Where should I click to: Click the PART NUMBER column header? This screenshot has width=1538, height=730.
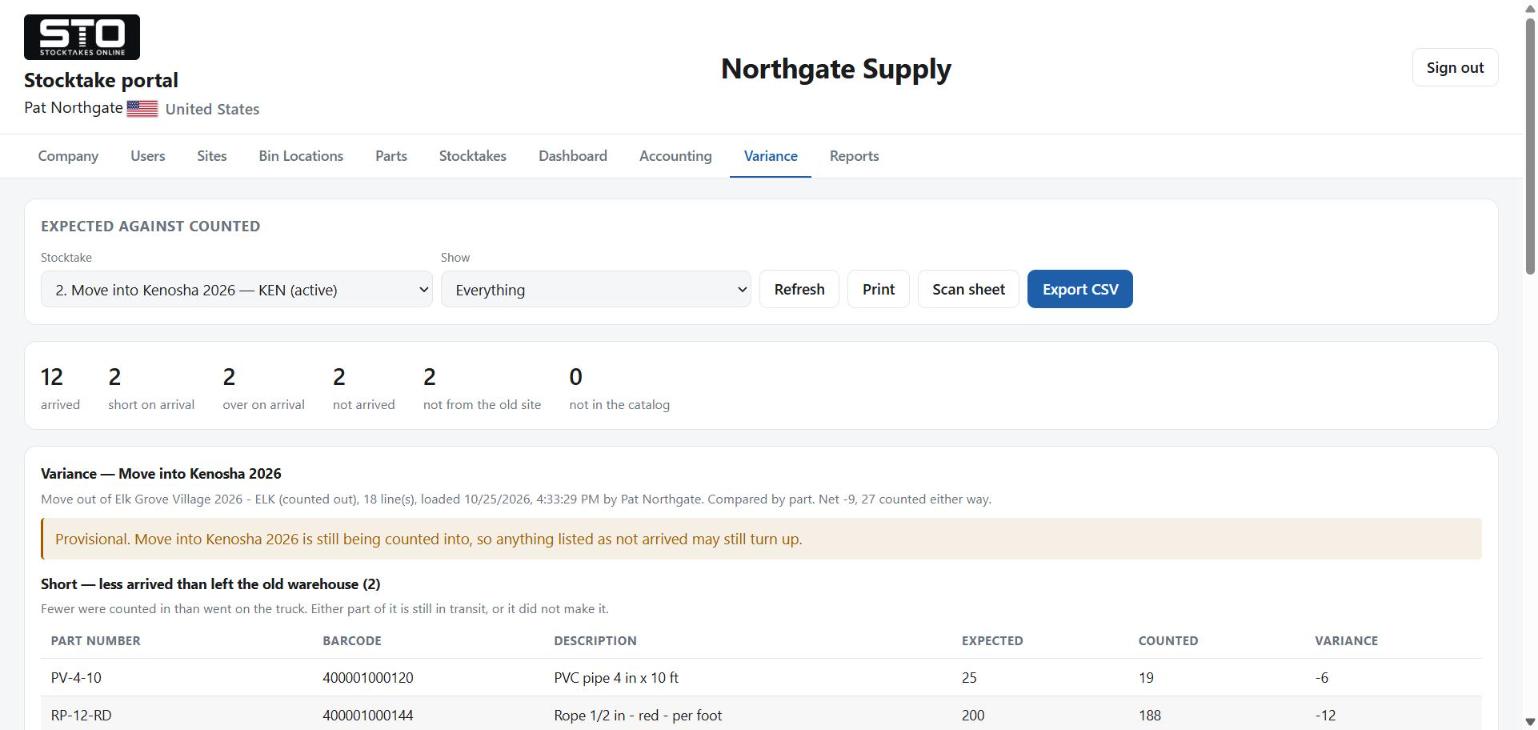click(x=96, y=641)
